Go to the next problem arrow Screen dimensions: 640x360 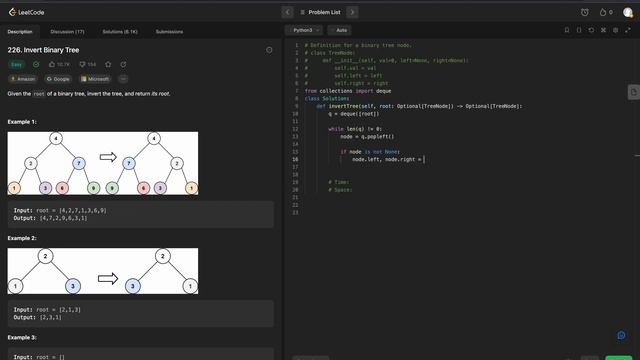click(353, 12)
